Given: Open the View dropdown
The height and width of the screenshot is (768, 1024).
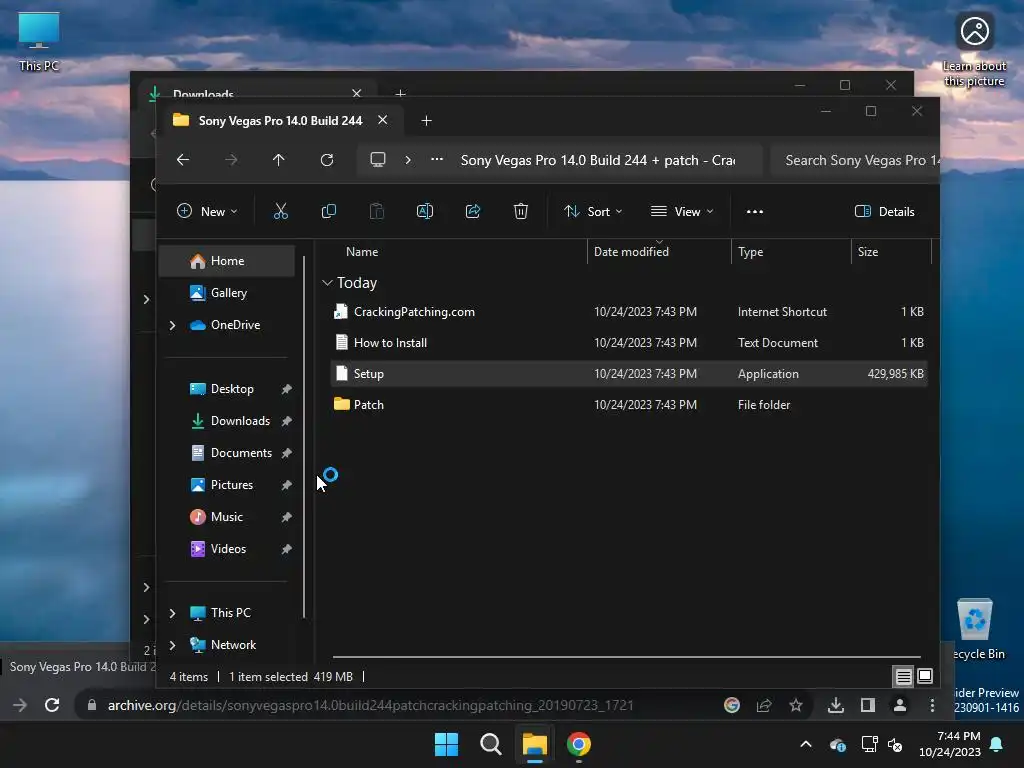Looking at the screenshot, I should (682, 212).
